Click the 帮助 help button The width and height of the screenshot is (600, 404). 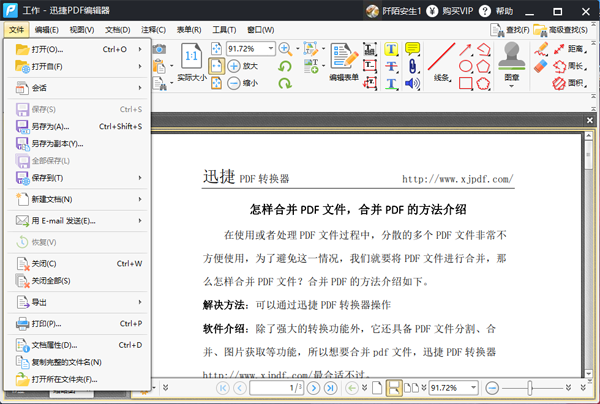click(x=496, y=11)
